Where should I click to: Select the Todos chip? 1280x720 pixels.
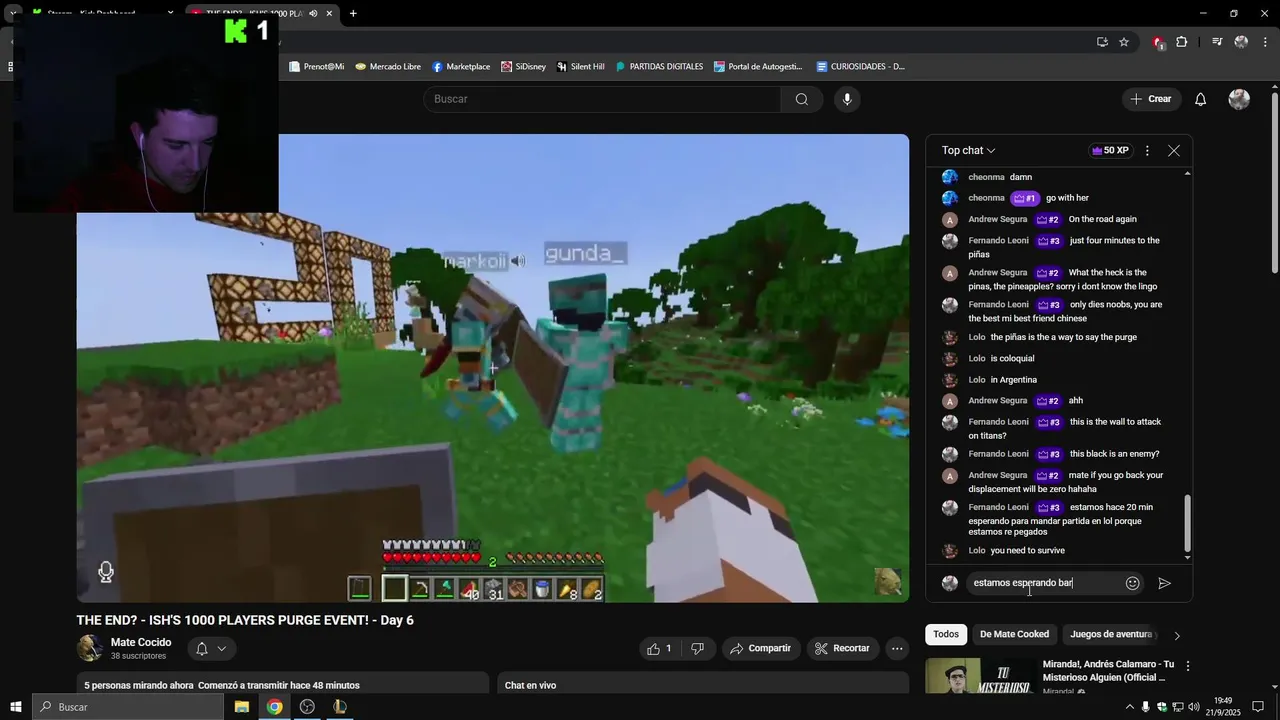(946, 634)
